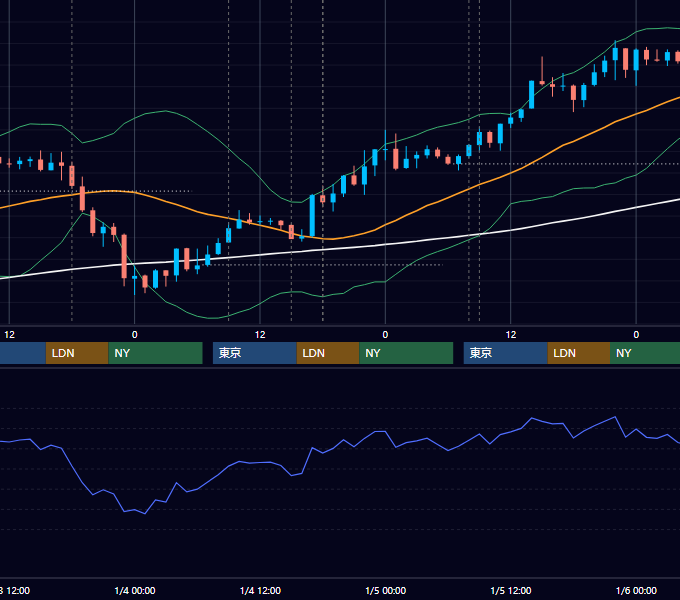This screenshot has height=600, width=680.
Task: Click the "1/6 00:00" date label
Action: (x=636, y=590)
